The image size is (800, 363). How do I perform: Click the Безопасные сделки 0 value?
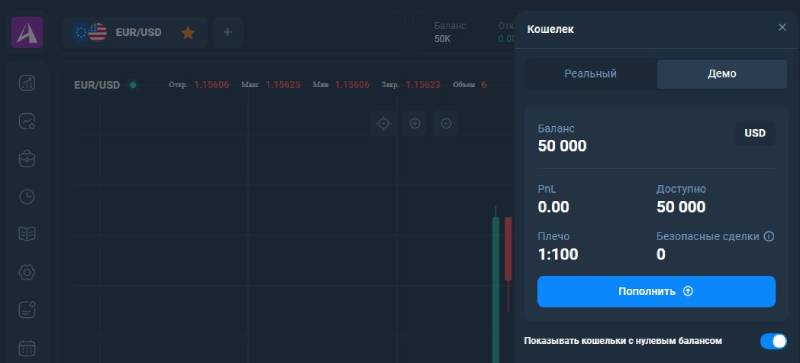tap(661, 254)
